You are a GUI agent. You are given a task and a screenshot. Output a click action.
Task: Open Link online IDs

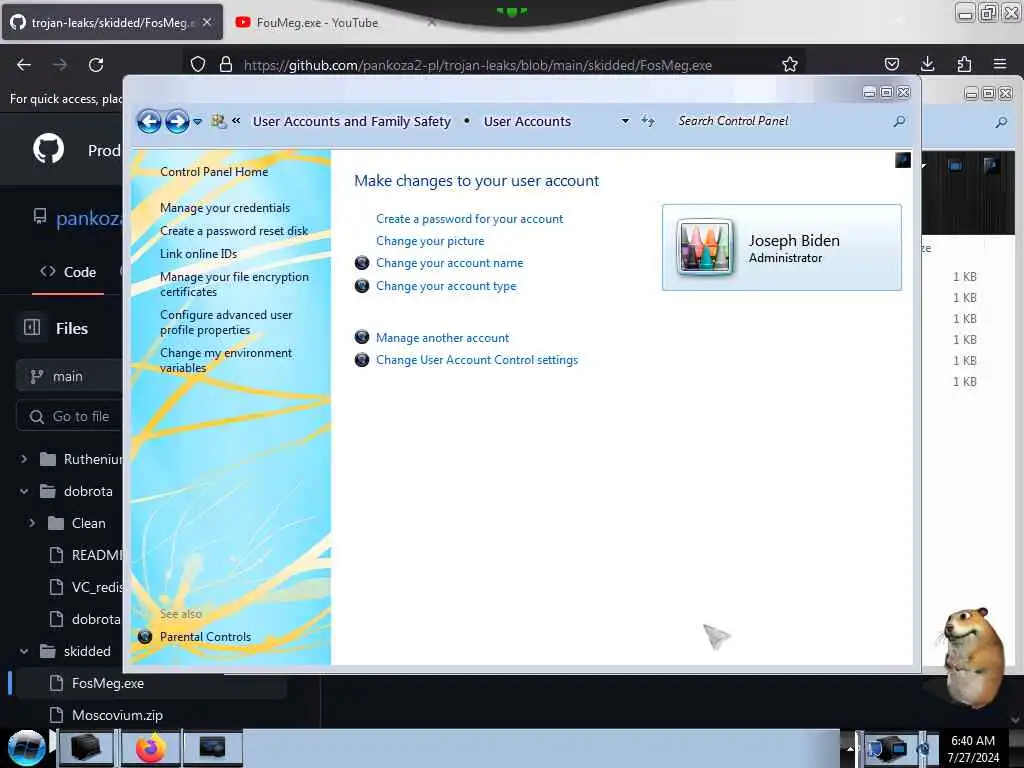[x=199, y=254]
